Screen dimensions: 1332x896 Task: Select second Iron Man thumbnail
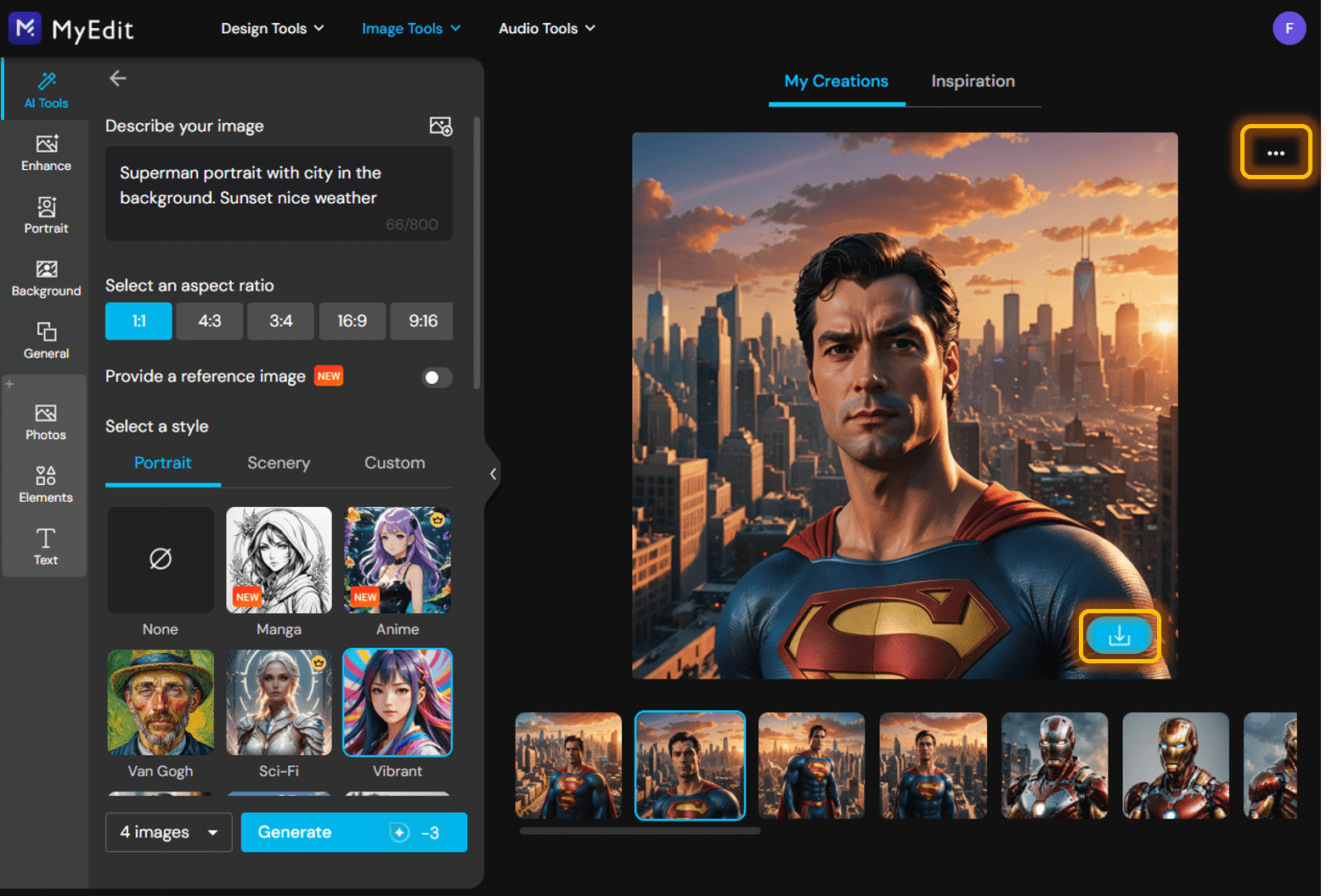click(x=1176, y=766)
